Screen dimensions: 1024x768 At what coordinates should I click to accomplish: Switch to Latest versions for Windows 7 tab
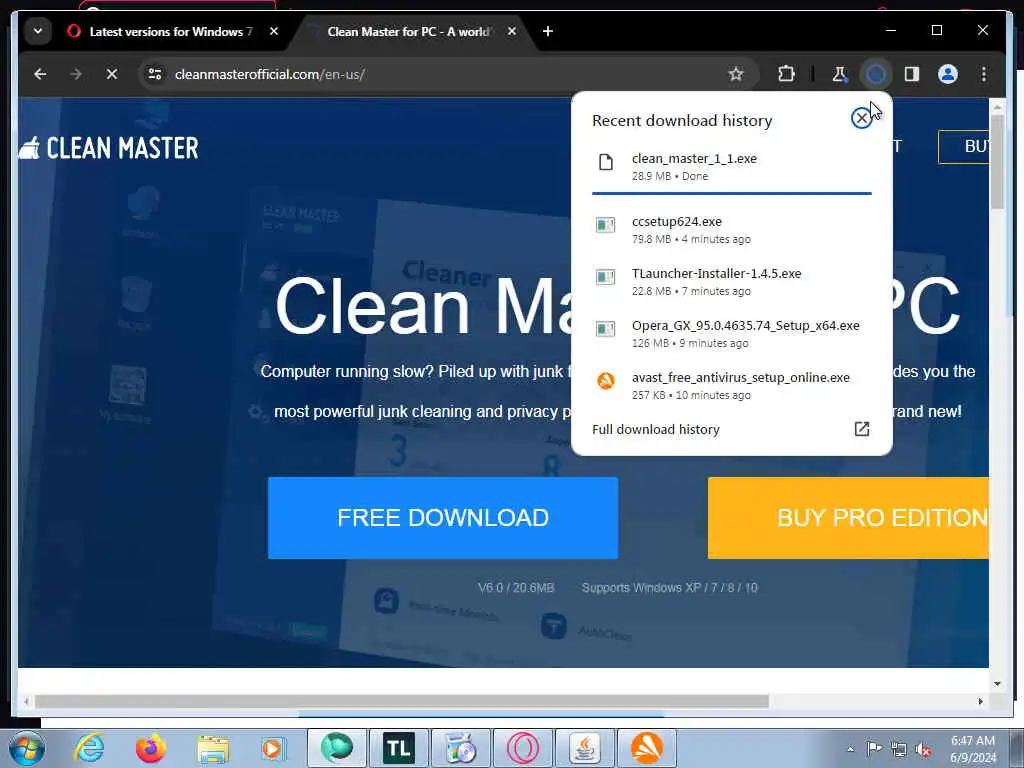pyautogui.click(x=170, y=31)
